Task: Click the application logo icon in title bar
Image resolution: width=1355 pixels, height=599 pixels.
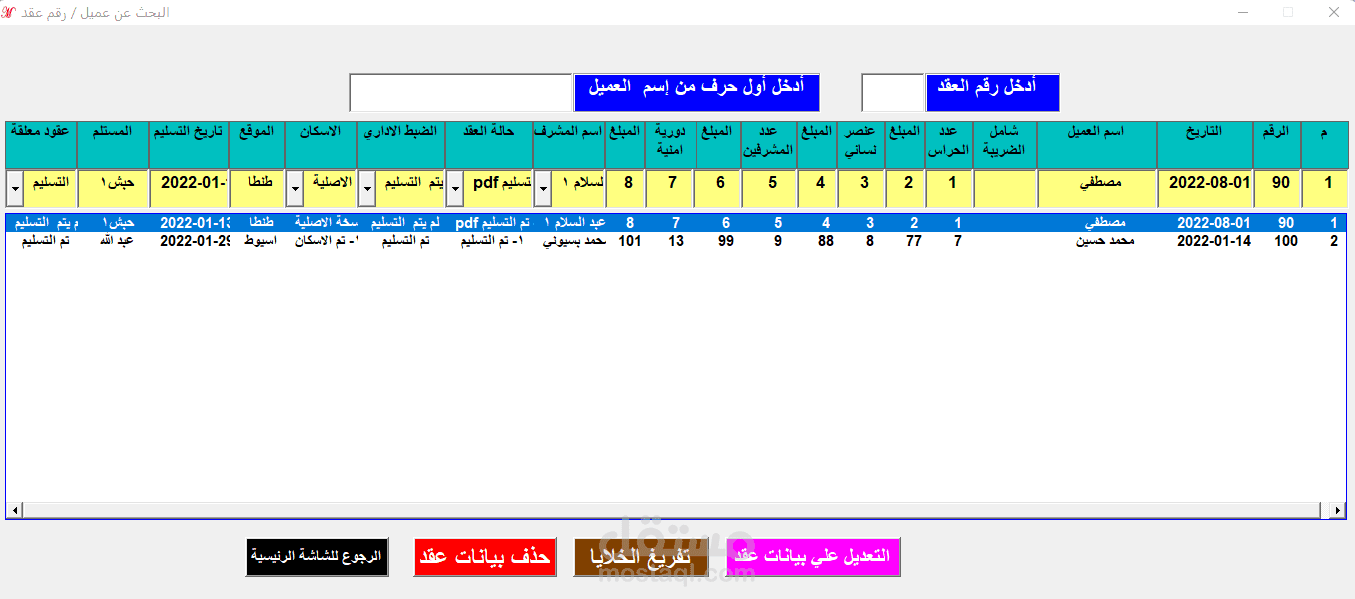Action: click(8, 12)
